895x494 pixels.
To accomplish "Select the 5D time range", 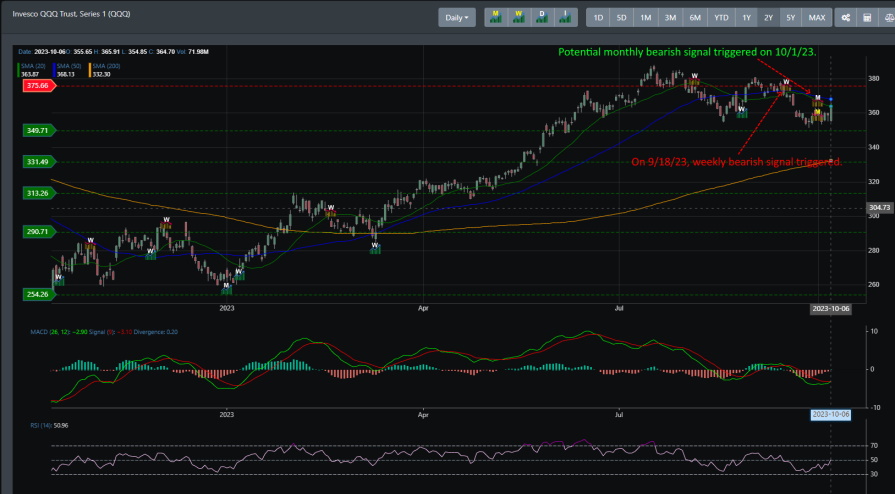I will click(622, 18).
